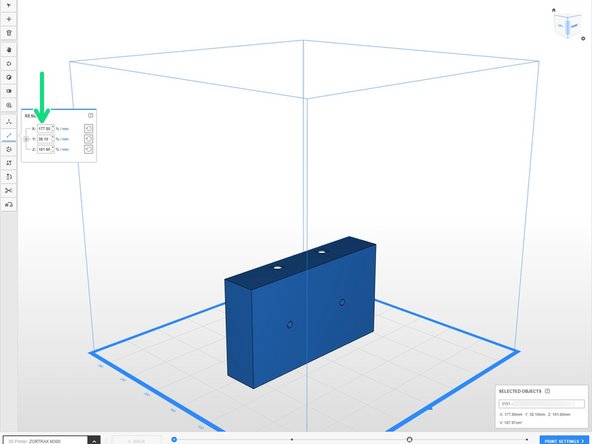592x444 pixels.
Task: Select the highlighted resize tool
Action: coord(9,135)
